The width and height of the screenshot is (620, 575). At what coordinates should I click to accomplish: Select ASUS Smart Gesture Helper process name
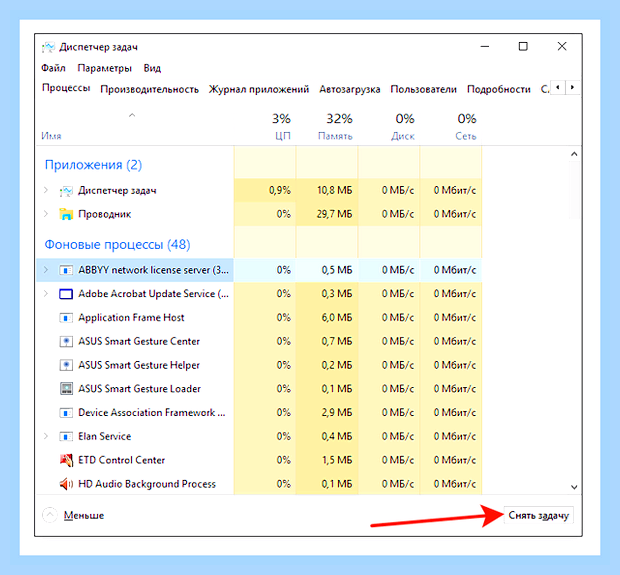pyautogui.click(x=139, y=365)
